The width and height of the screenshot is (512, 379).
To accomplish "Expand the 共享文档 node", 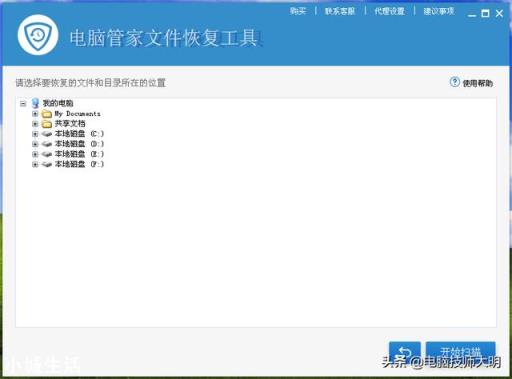I will (x=35, y=124).
